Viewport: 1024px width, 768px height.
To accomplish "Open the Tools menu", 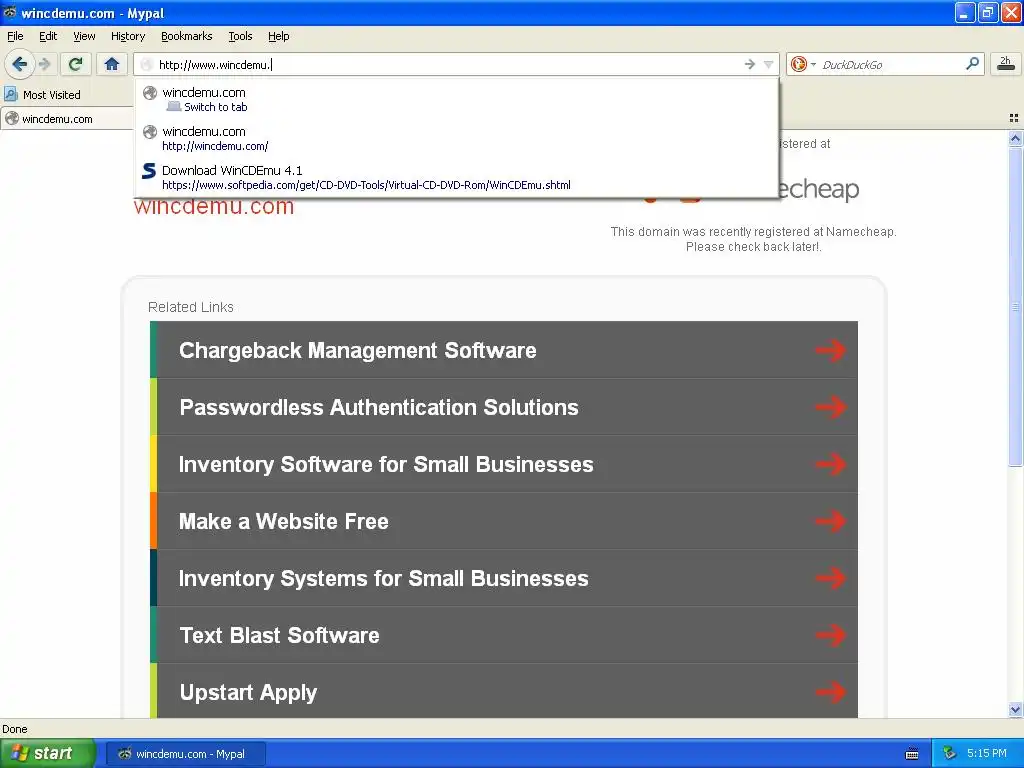I will (x=240, y=36).
